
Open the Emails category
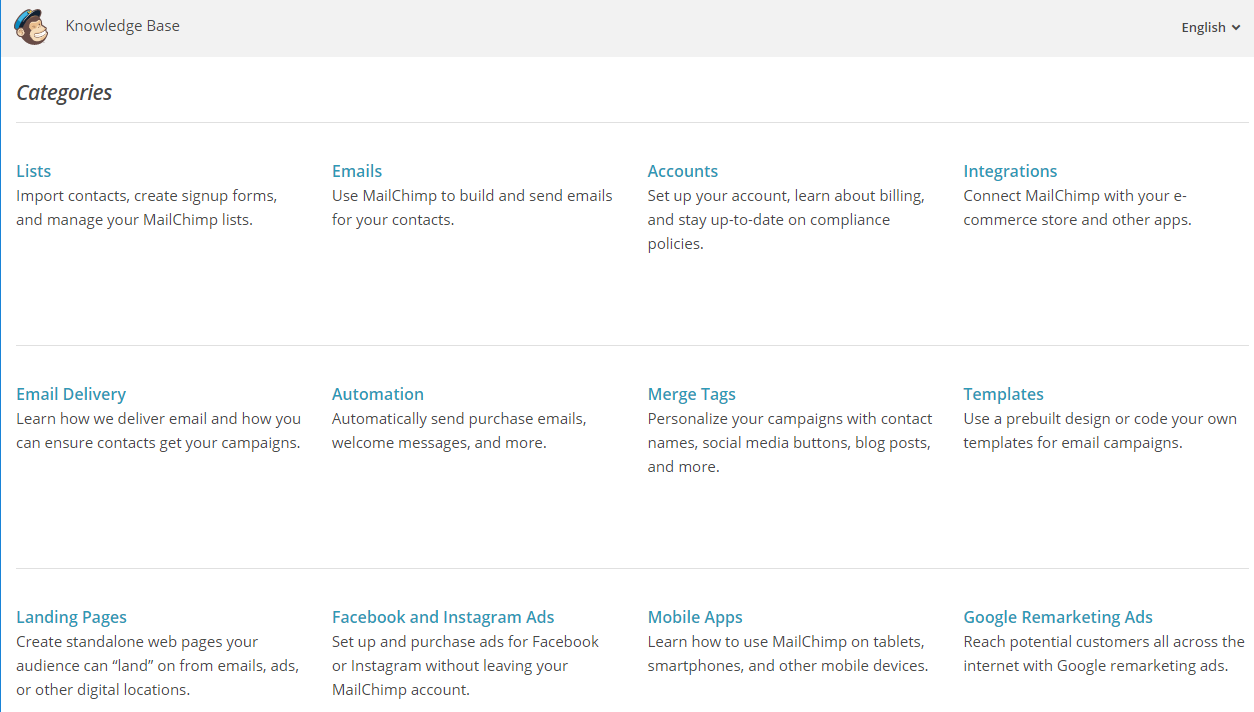357,170
